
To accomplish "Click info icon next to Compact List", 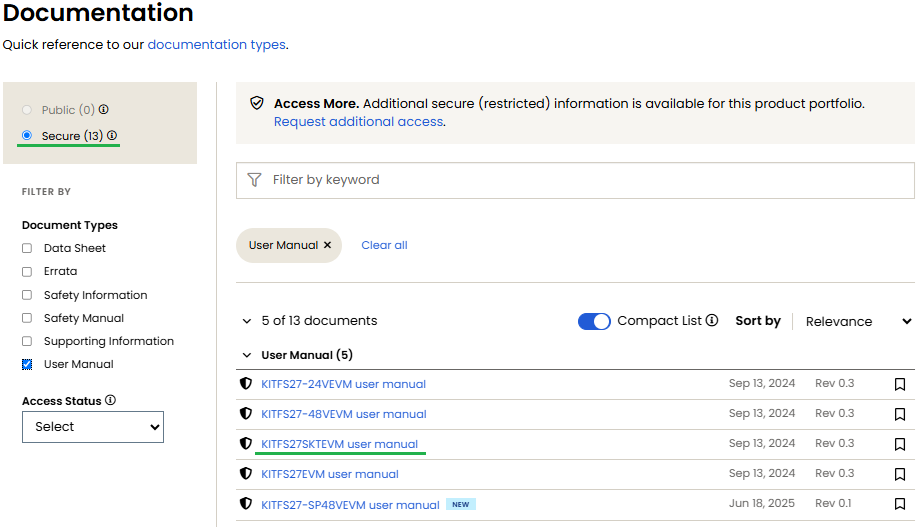I will [712, 320].
